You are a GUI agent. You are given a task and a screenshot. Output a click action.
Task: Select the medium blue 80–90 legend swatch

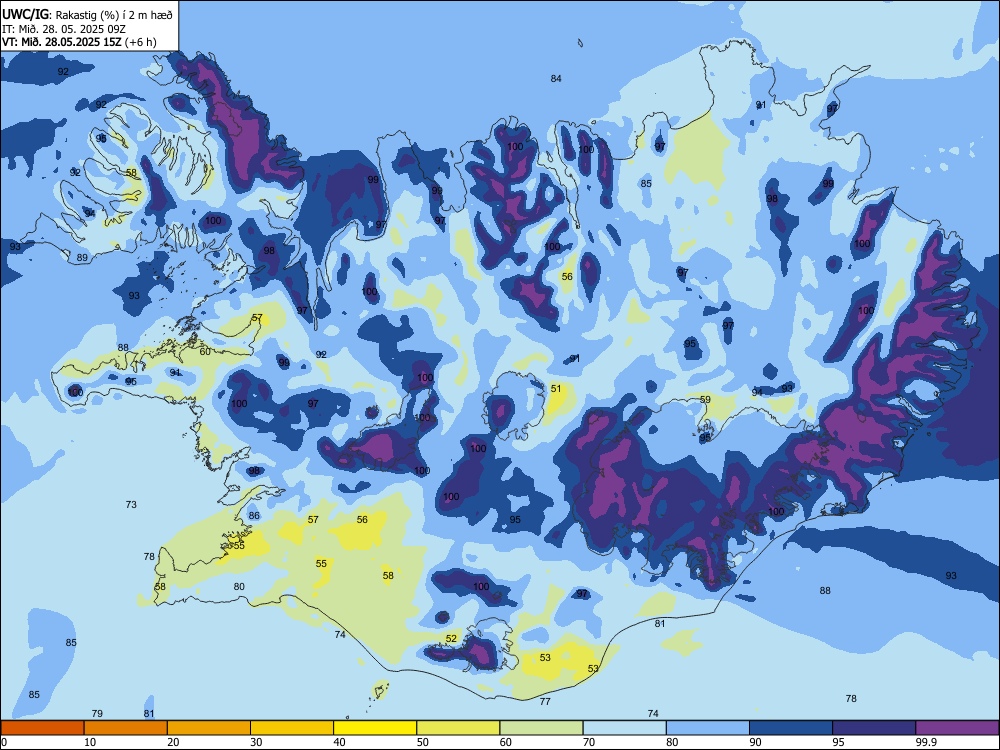(708, 728)
